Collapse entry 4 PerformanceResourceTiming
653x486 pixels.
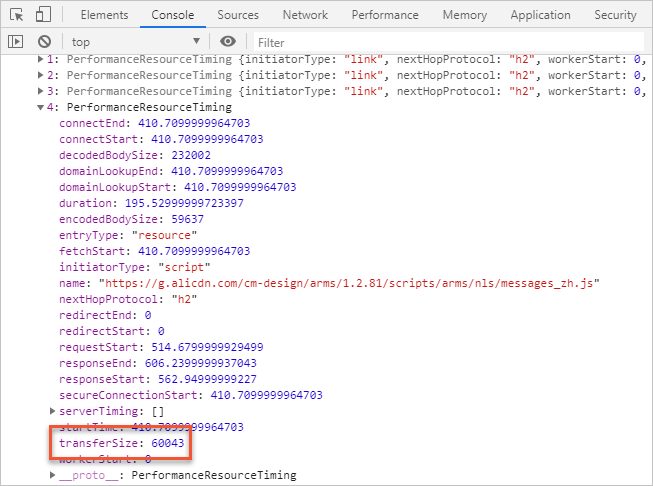pos(40,107)
